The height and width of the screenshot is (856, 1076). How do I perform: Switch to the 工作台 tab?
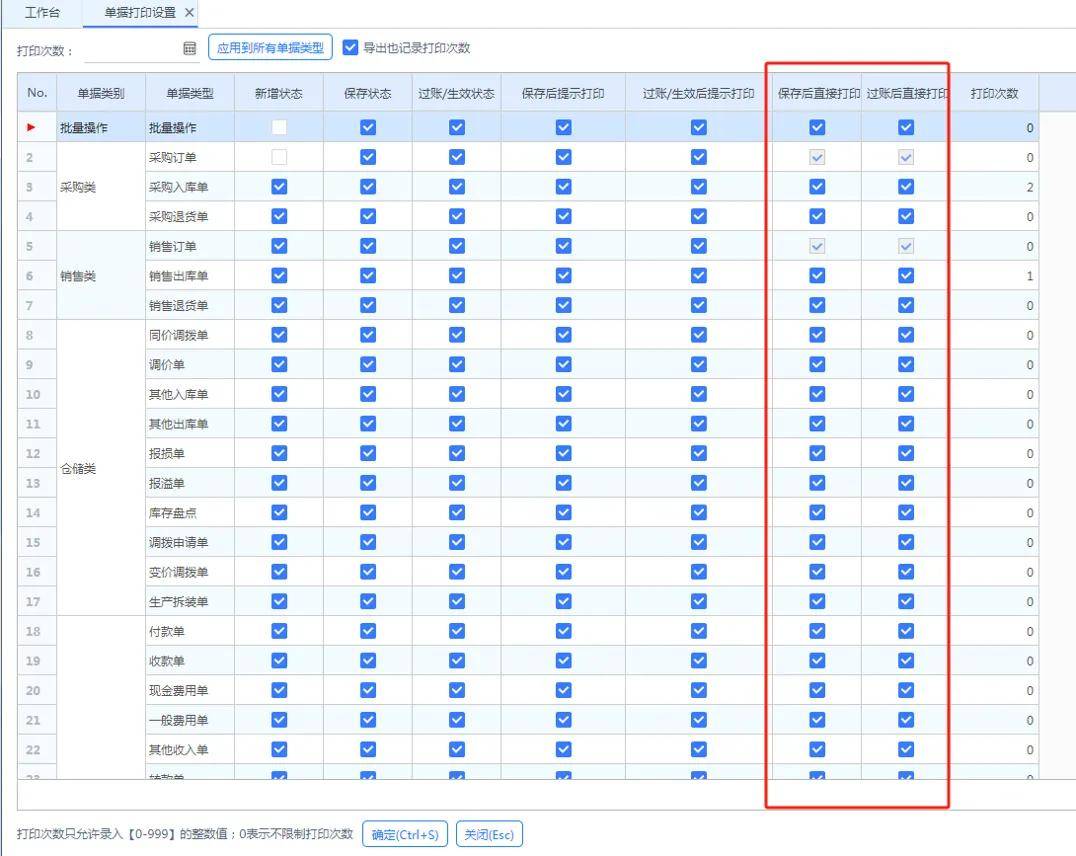pos(42,13)
